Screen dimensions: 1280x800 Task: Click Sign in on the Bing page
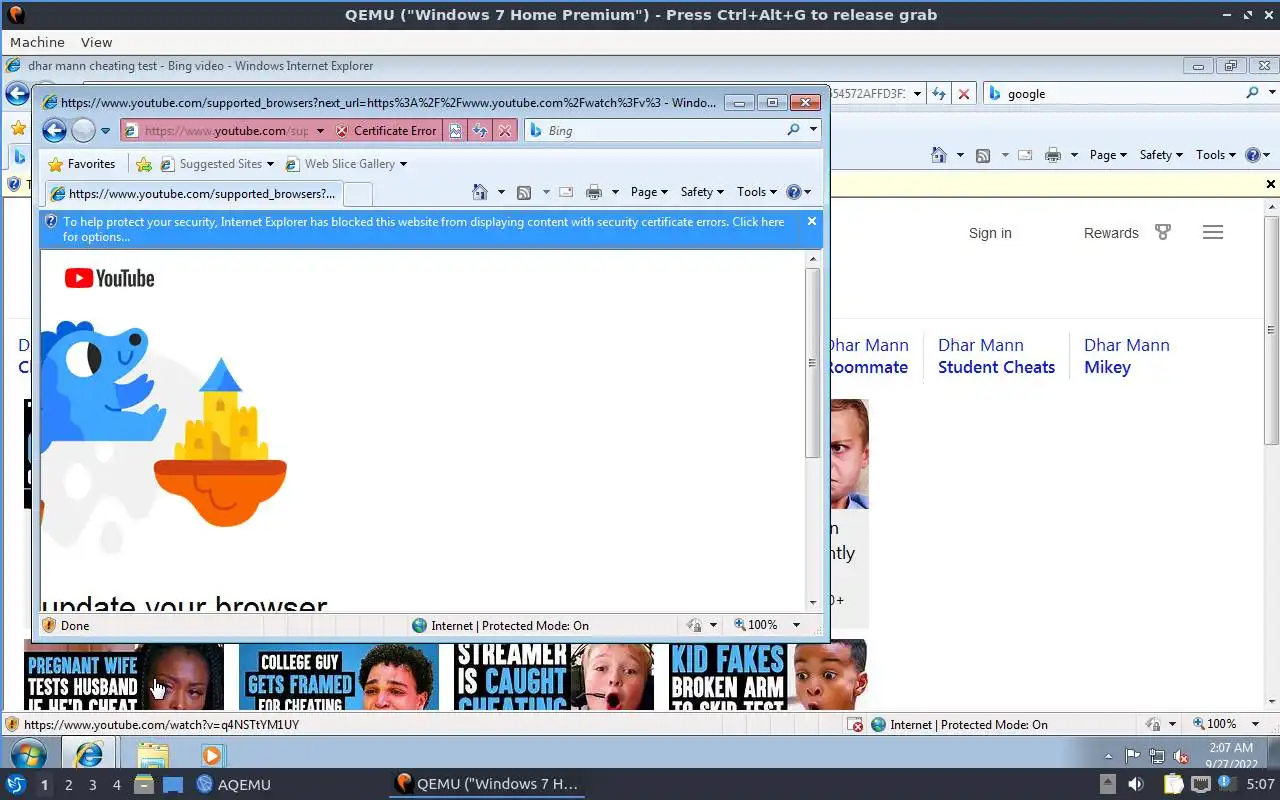pos(990,233)
